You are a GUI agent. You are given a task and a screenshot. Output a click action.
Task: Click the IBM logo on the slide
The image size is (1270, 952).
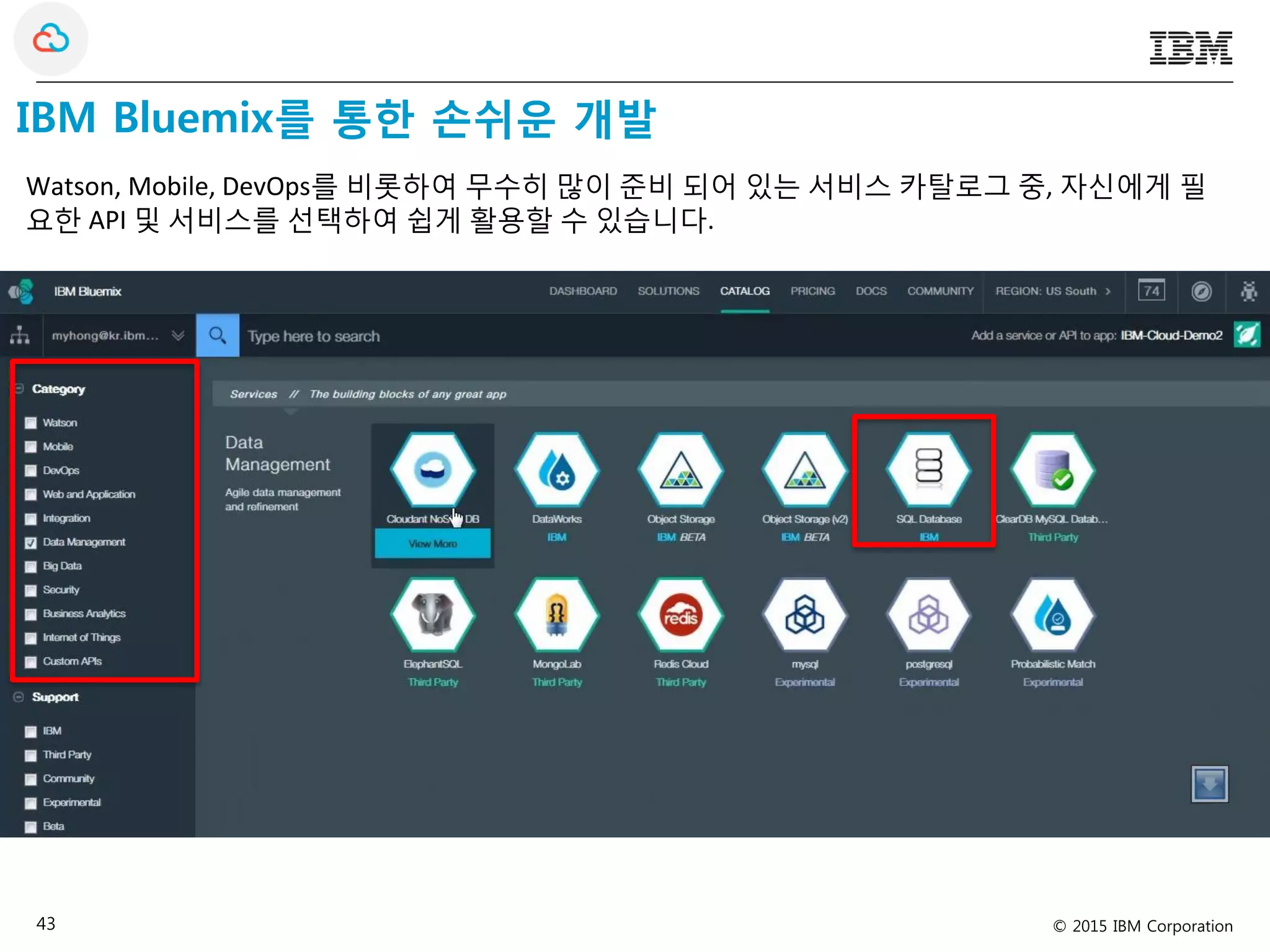(x=1191, y=48)
